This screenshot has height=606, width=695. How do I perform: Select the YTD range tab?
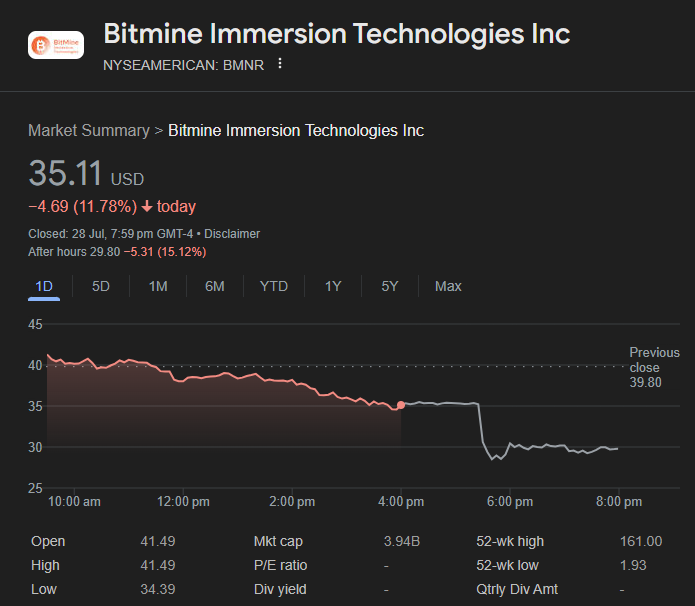274,286
